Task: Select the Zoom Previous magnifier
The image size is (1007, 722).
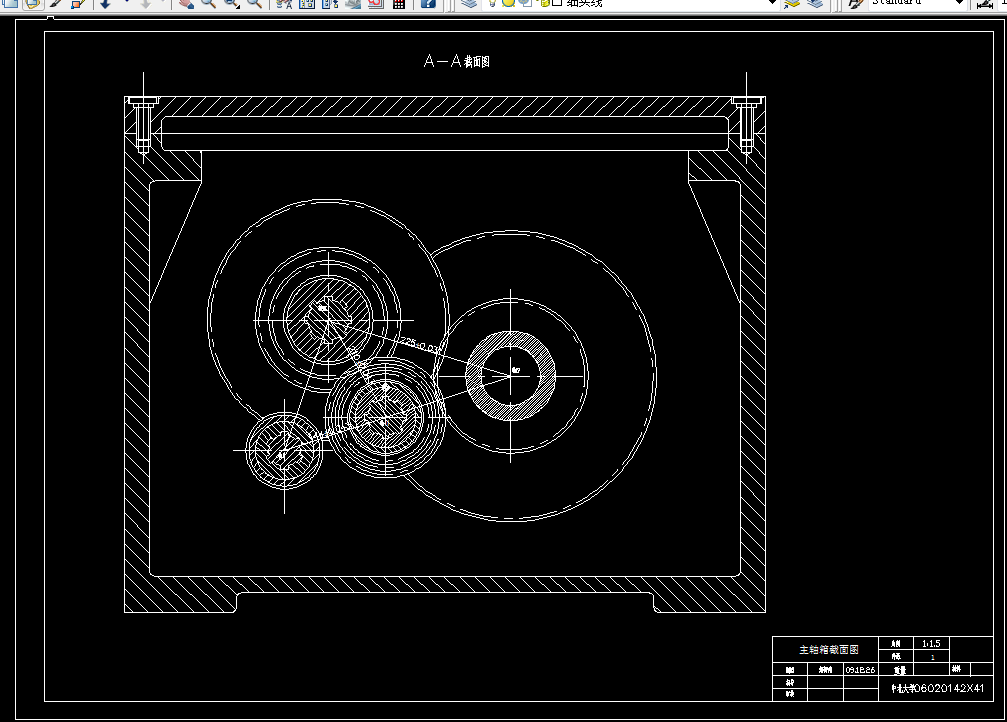Action: 254,3
